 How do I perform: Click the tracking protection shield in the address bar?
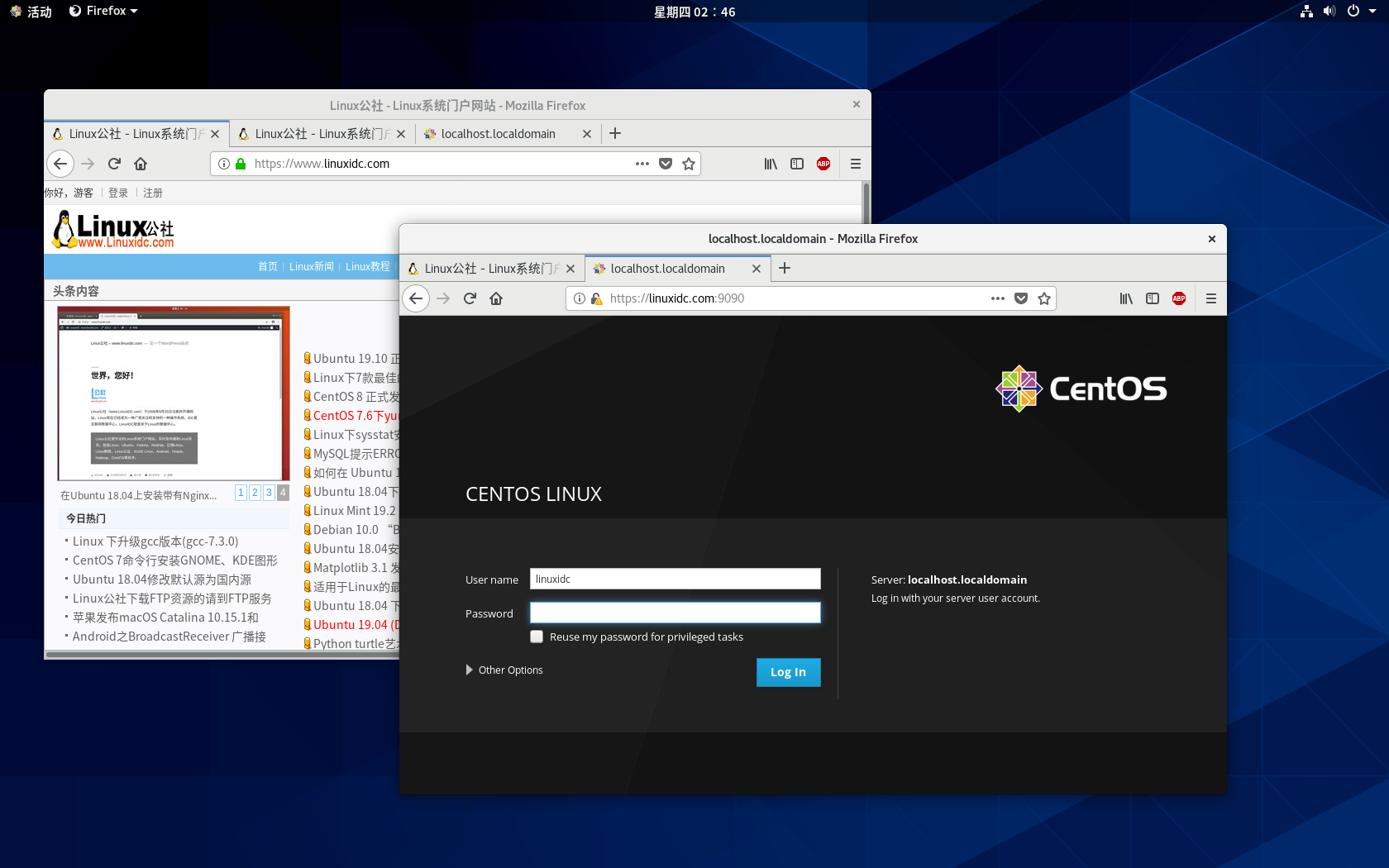596,298
